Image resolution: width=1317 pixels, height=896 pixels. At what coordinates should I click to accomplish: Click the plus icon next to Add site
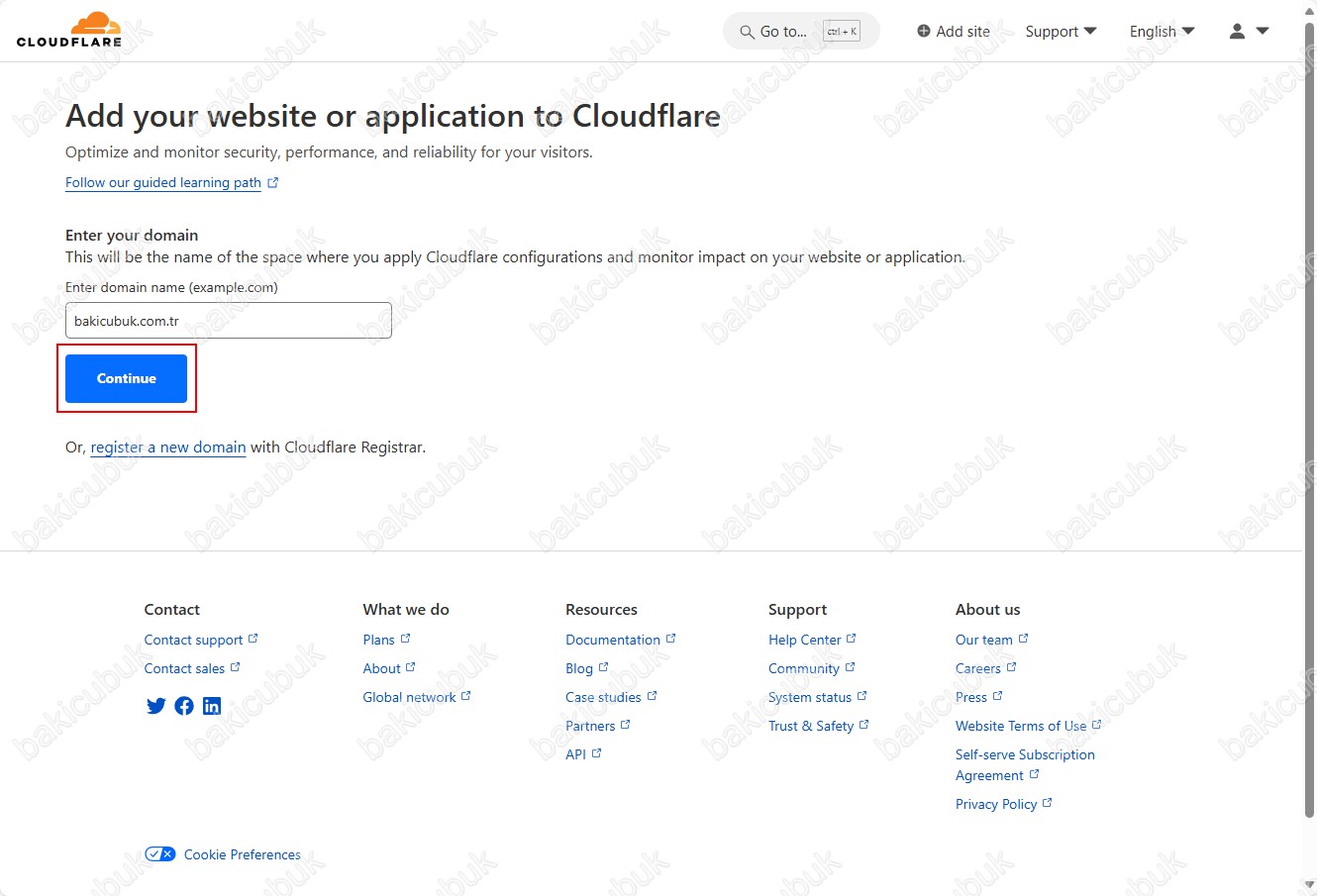pyautogui.click(x=924, y=31)
